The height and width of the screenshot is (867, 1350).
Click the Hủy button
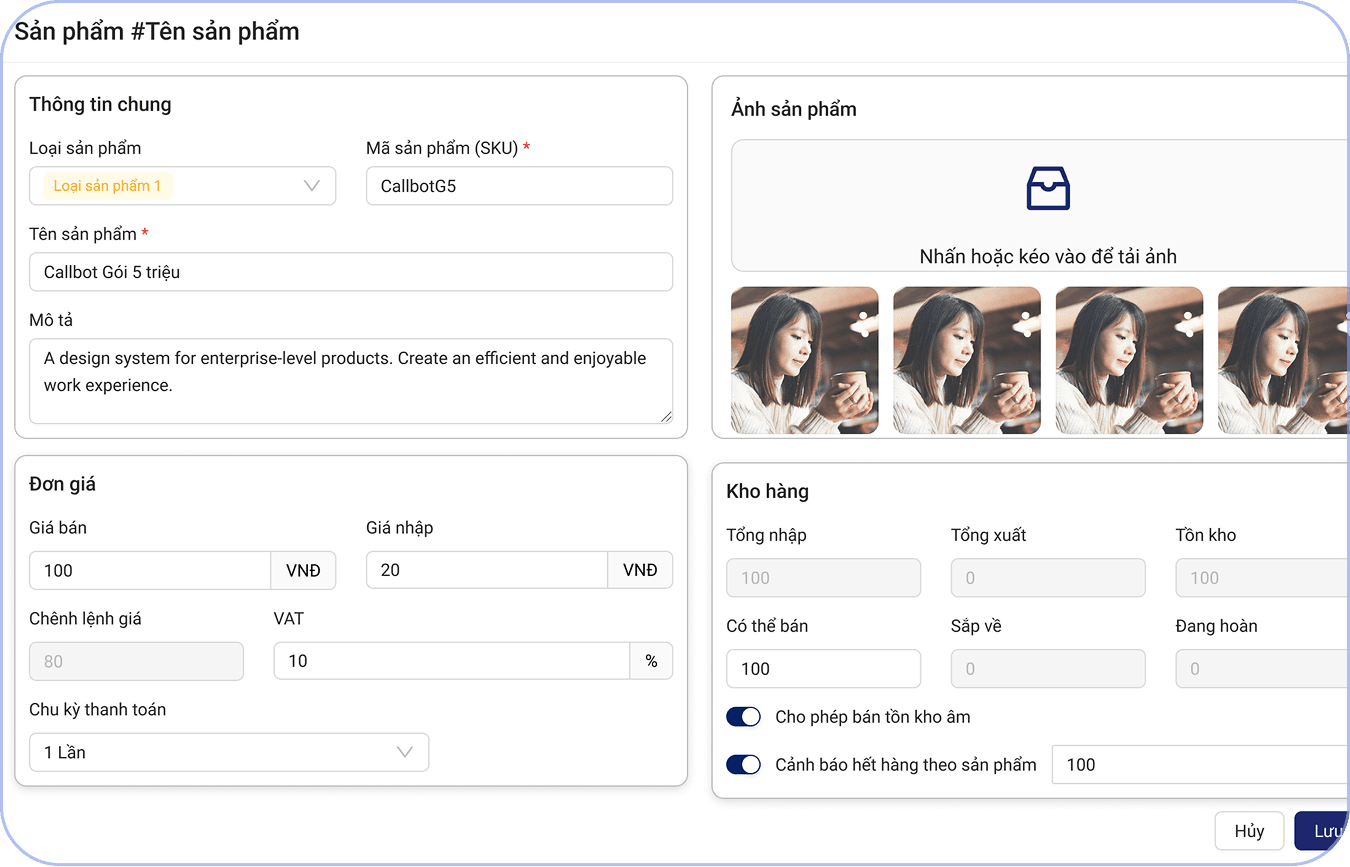[1249, 831]
